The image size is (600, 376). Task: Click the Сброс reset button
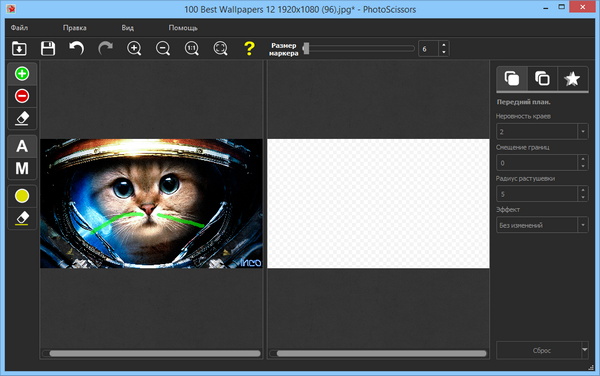coord(539,350)
